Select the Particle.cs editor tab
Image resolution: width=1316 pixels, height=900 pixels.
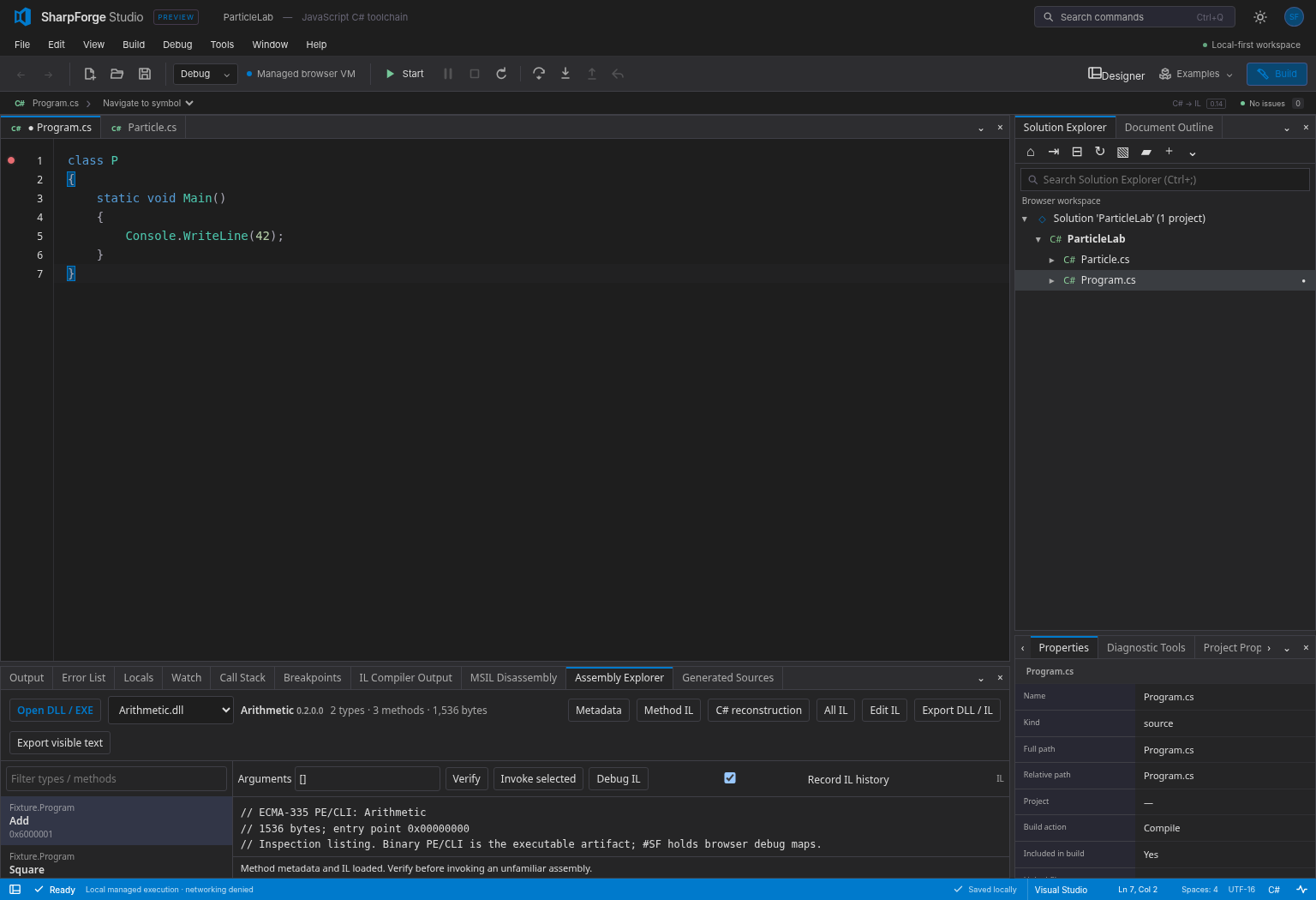(x=144, y=128)
